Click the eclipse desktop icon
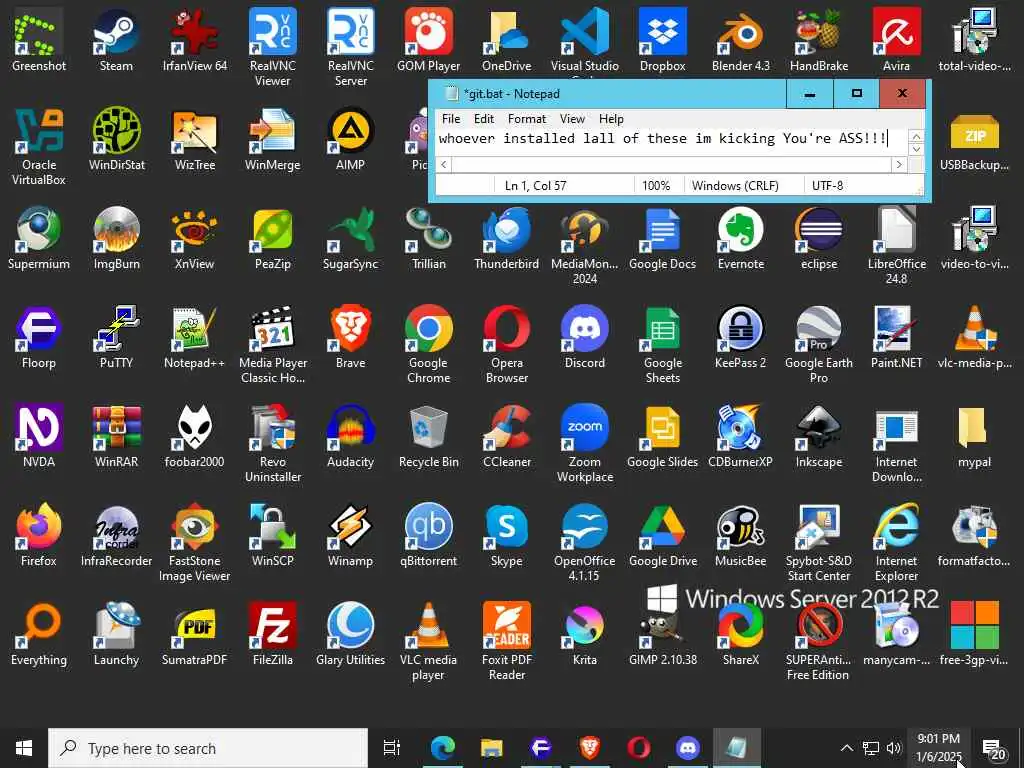 (x=818, y=238)
